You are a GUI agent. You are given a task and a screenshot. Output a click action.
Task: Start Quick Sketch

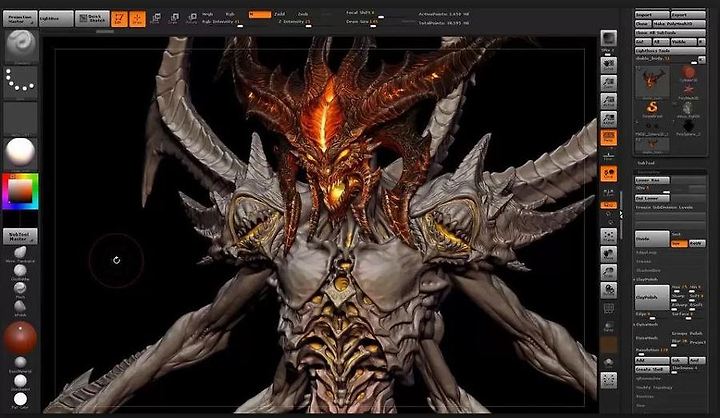tap(92, 19)
